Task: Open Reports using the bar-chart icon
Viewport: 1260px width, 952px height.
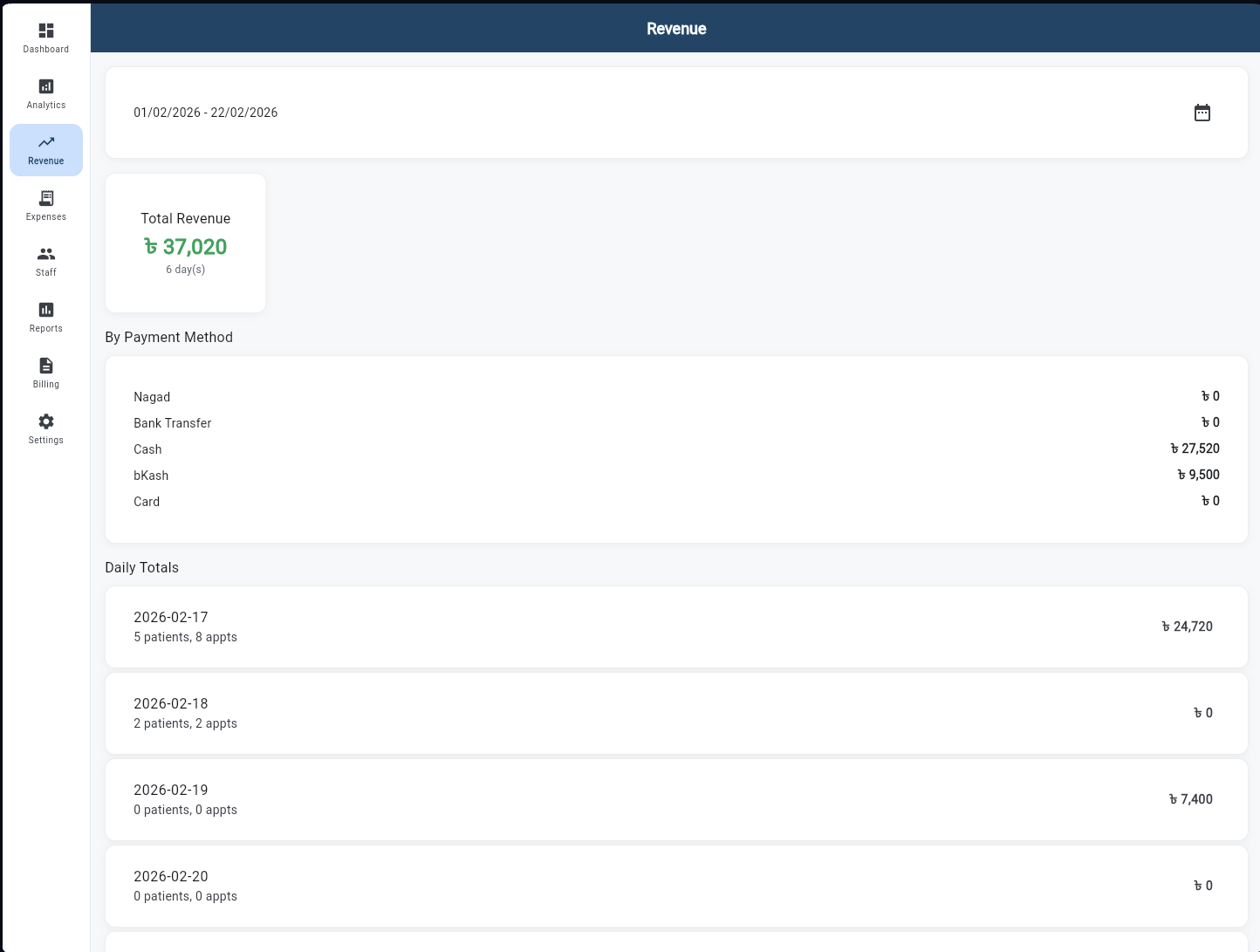Action: point(45,309)
